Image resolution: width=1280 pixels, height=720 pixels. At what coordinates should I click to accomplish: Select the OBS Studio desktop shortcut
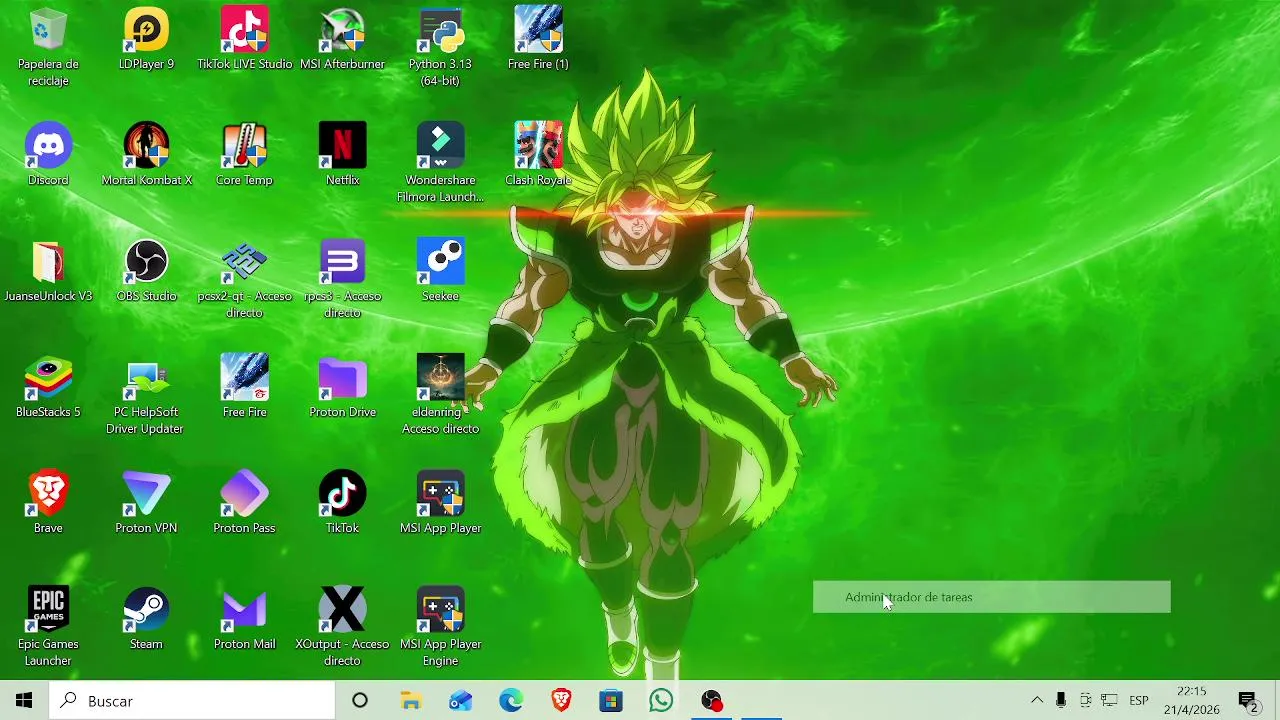pos(146,271)
